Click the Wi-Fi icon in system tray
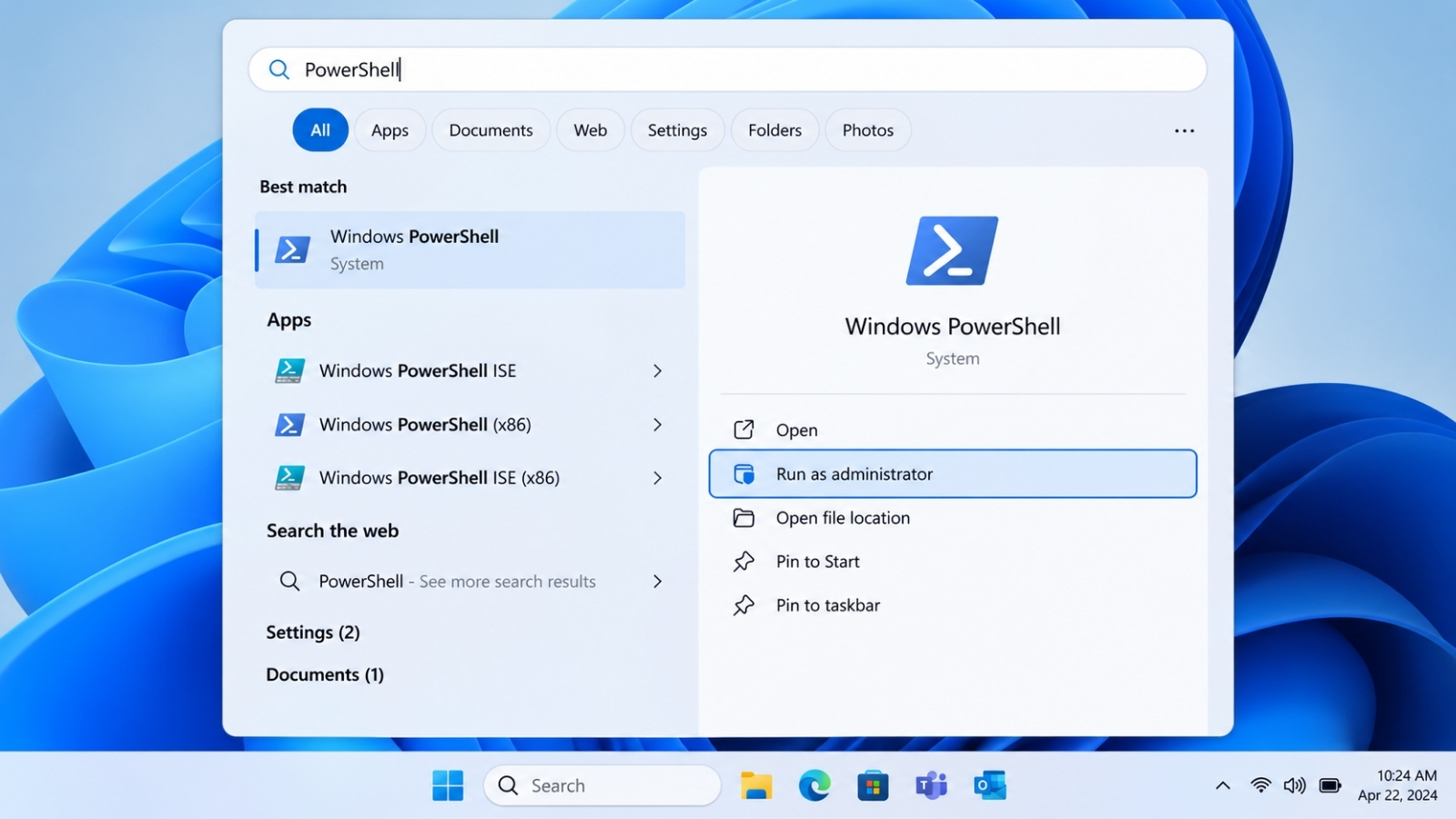The image size is (1456, 819). [1260, 785]
